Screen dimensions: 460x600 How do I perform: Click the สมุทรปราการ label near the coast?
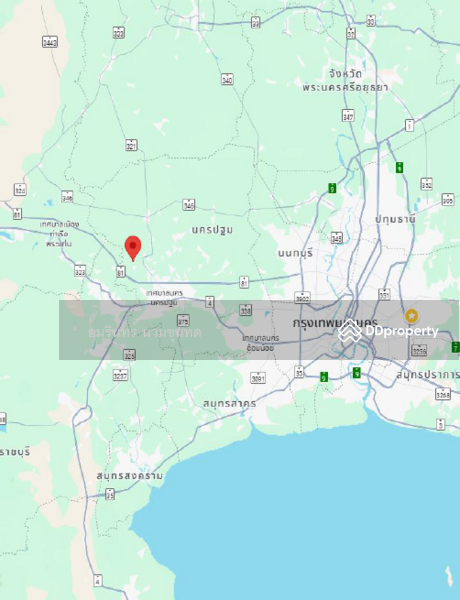[428, 375]
